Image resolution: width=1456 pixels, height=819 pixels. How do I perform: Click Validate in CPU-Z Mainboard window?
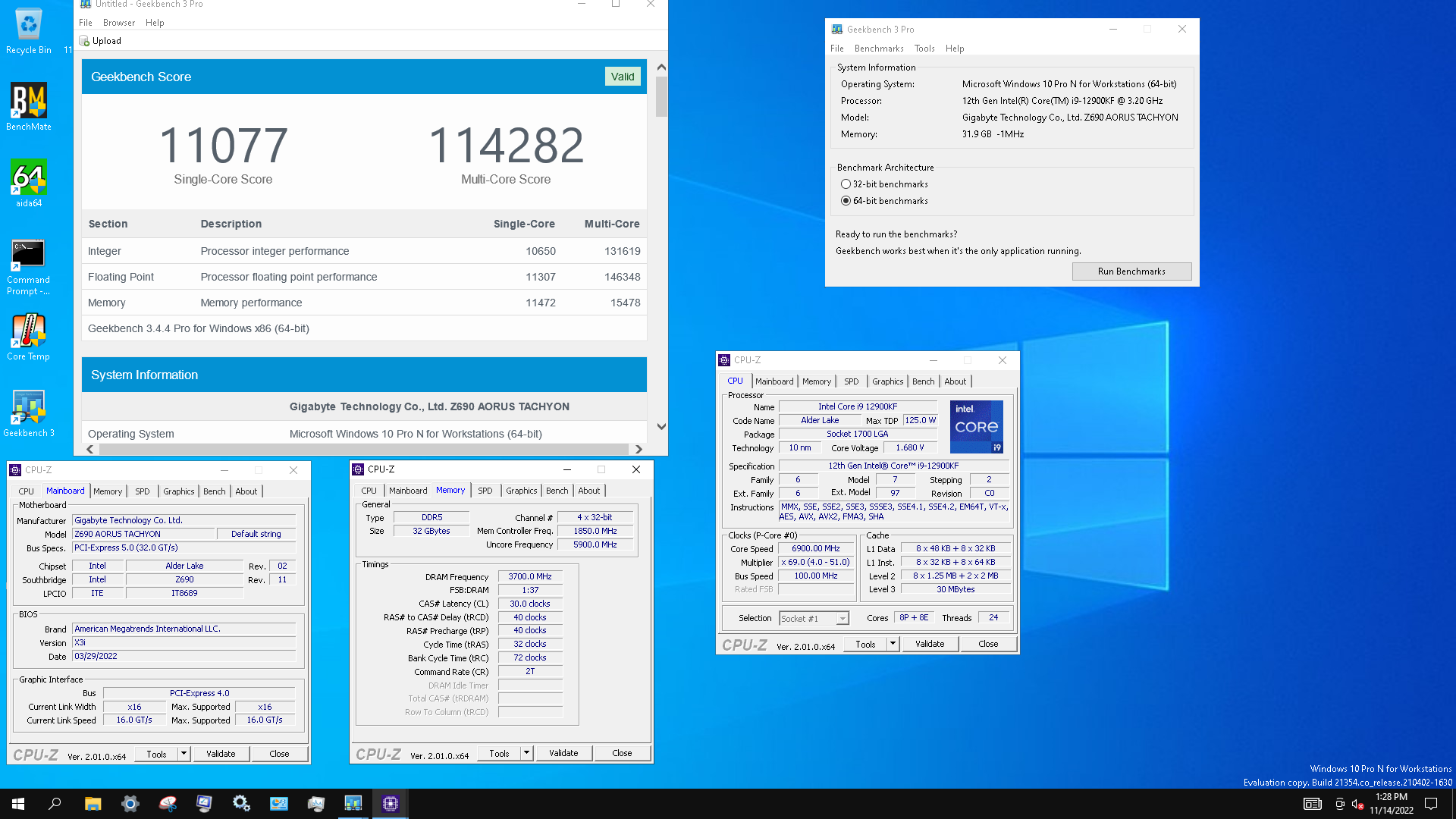point(221,754)
